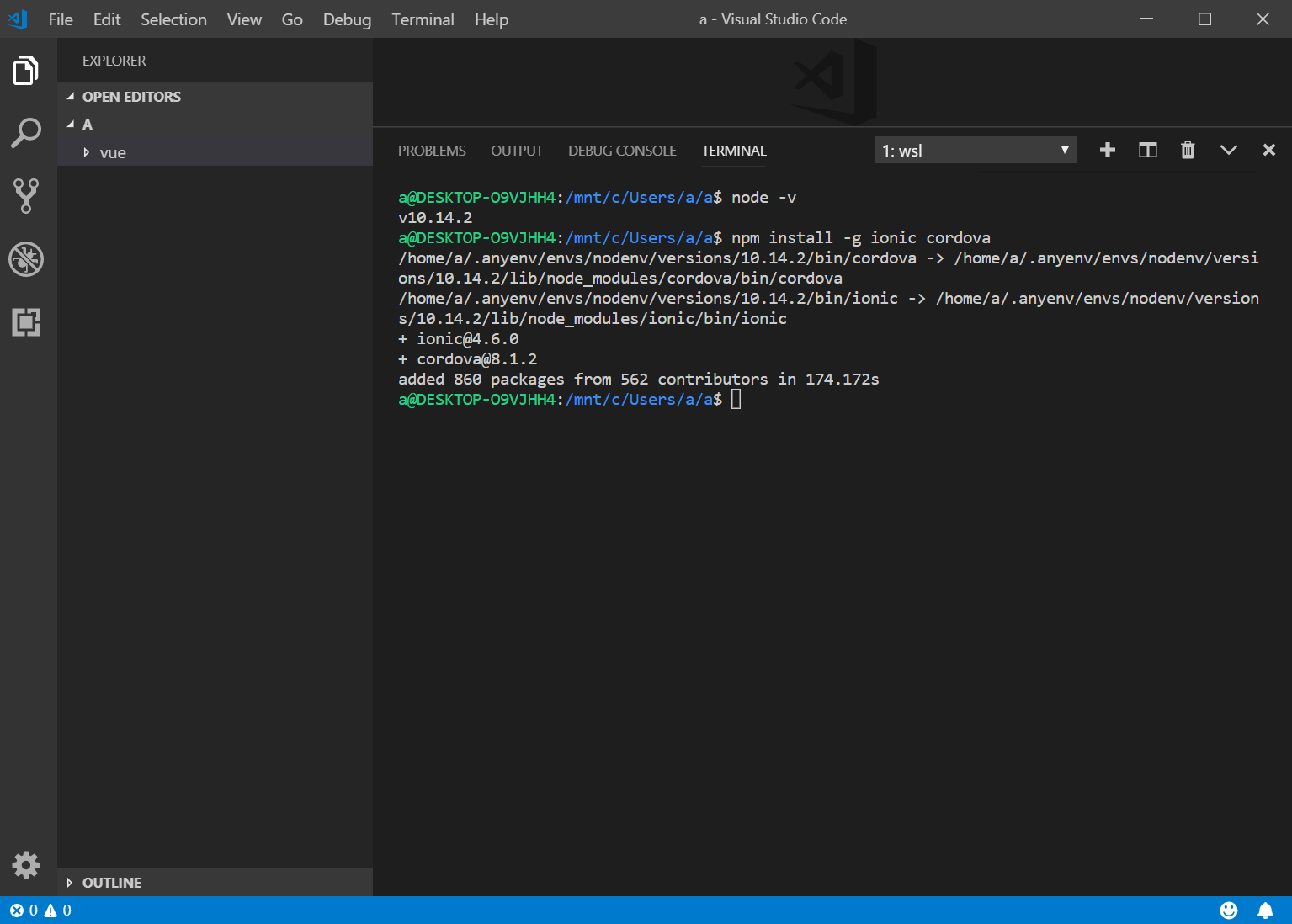
Task: Kill terminal with trash icon
Action: click(1188, 150)
